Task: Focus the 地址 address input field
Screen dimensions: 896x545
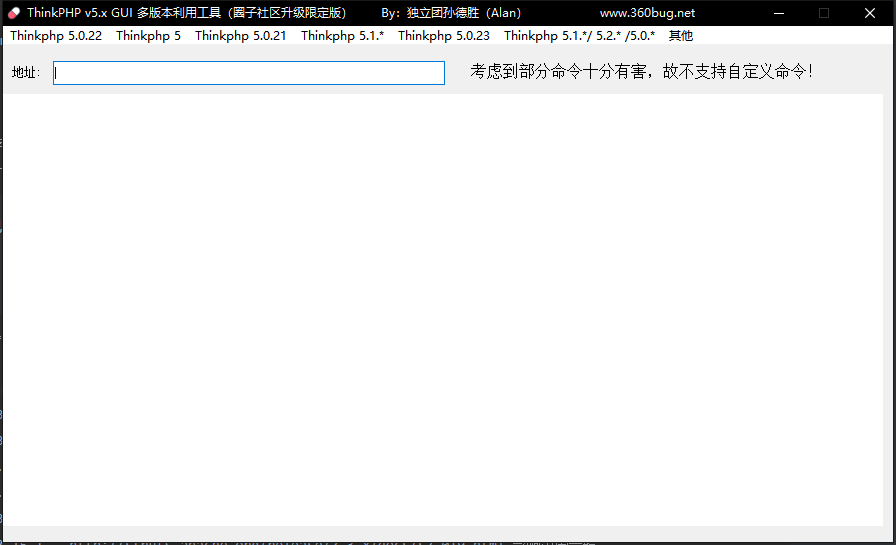Action: (249, 73)
